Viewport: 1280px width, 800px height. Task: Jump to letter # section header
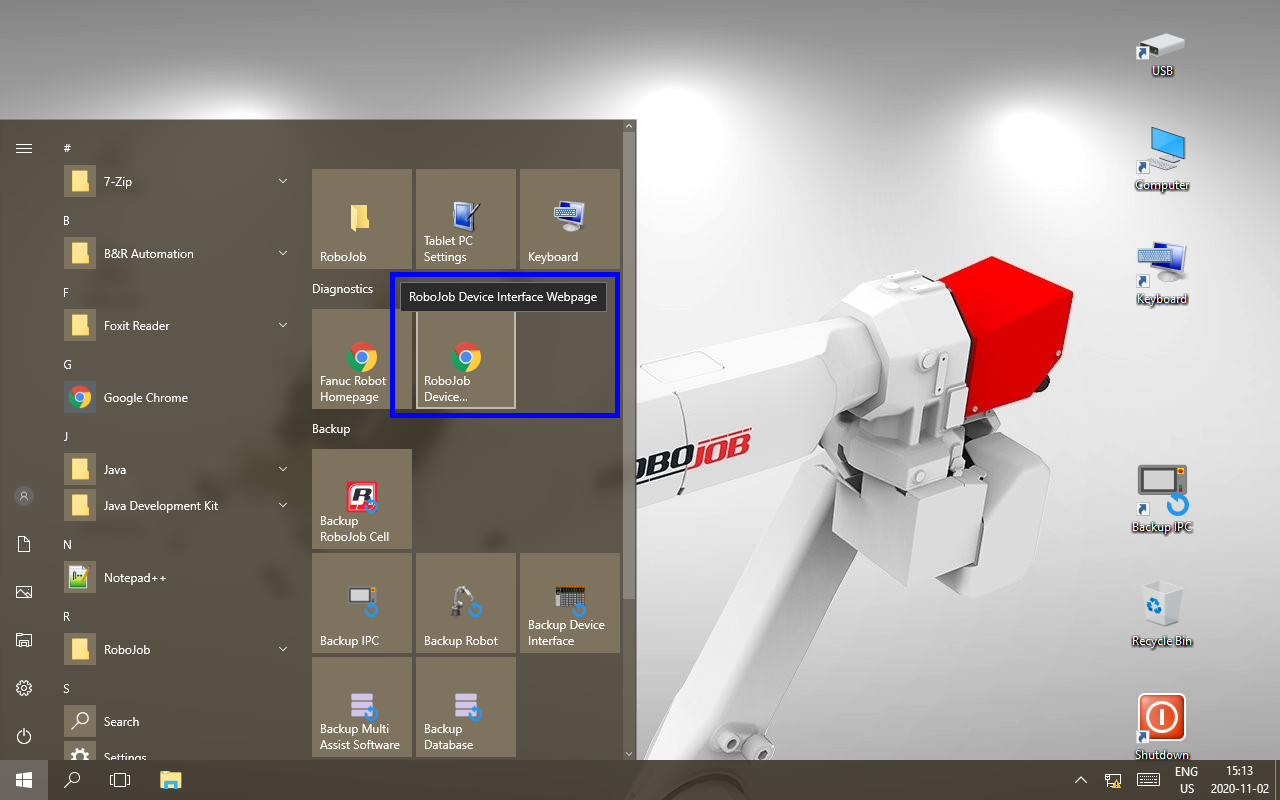click(x=67, y=148)
